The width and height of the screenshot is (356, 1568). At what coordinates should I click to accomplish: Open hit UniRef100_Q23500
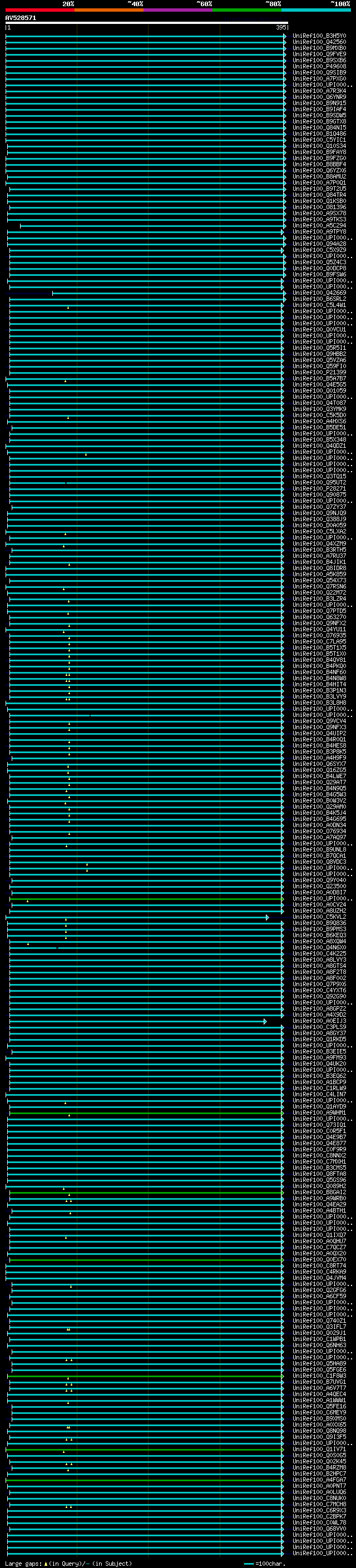319,886
